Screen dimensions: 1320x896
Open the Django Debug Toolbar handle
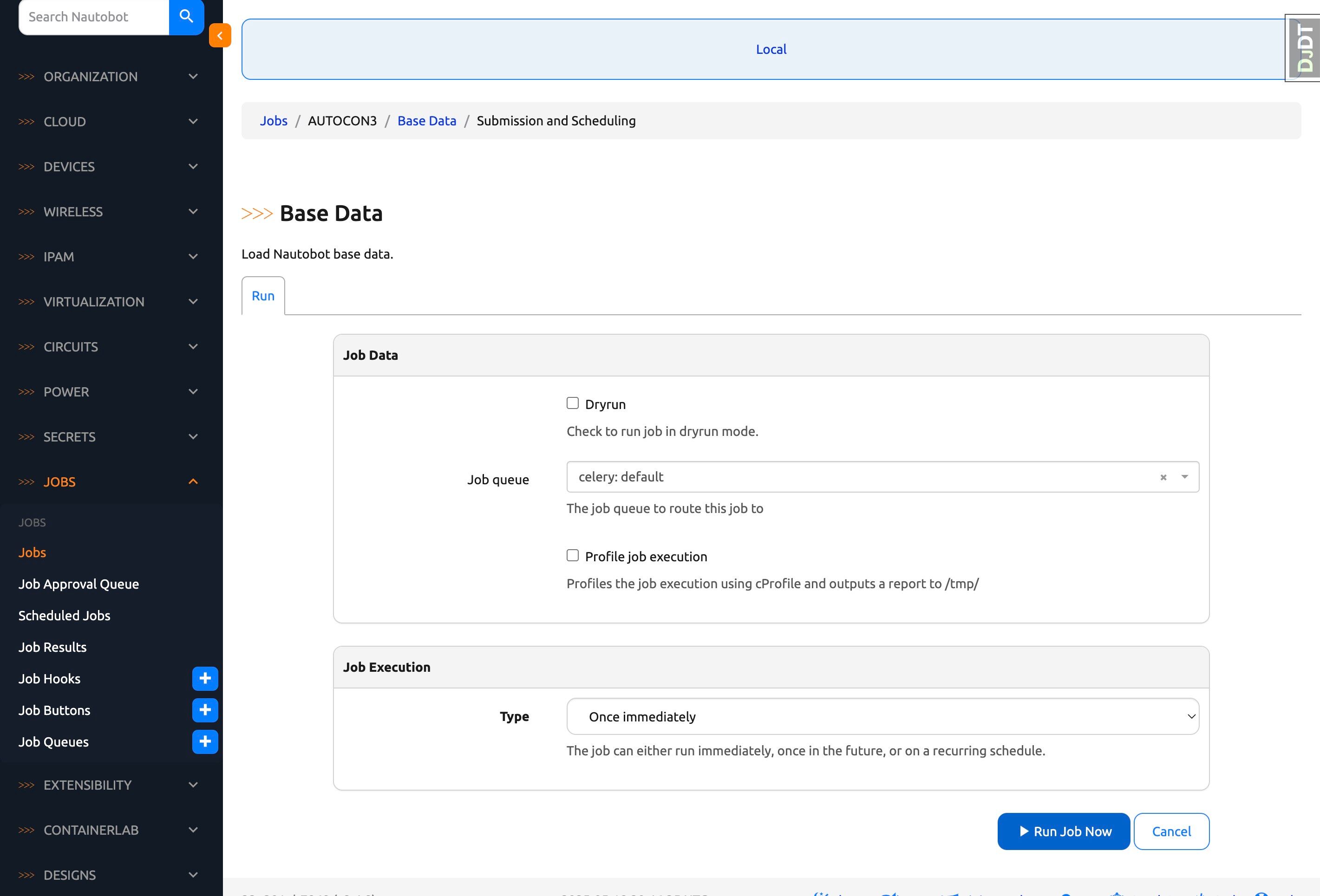click(1304, 48)
